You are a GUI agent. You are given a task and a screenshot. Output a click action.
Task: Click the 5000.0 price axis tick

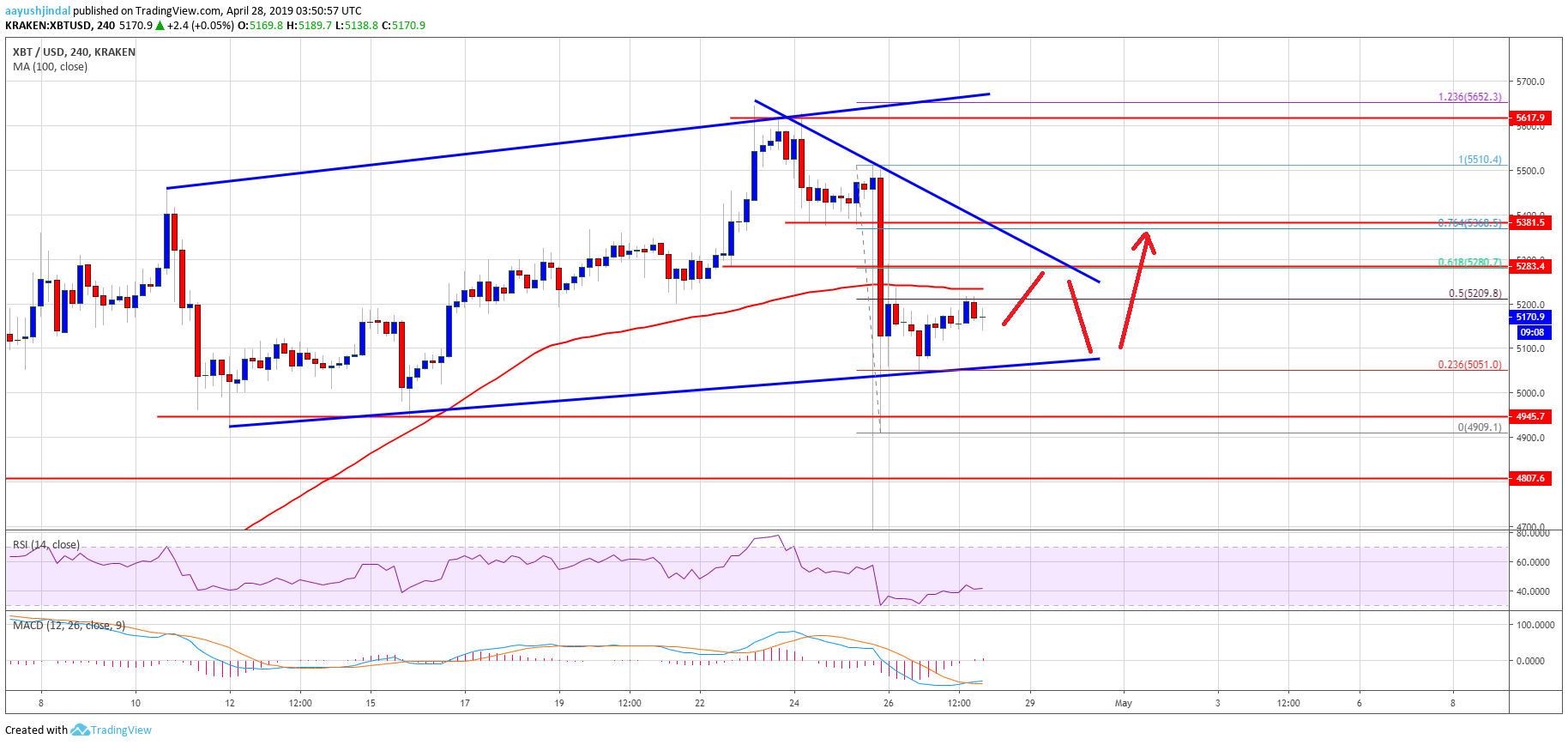1530,393
